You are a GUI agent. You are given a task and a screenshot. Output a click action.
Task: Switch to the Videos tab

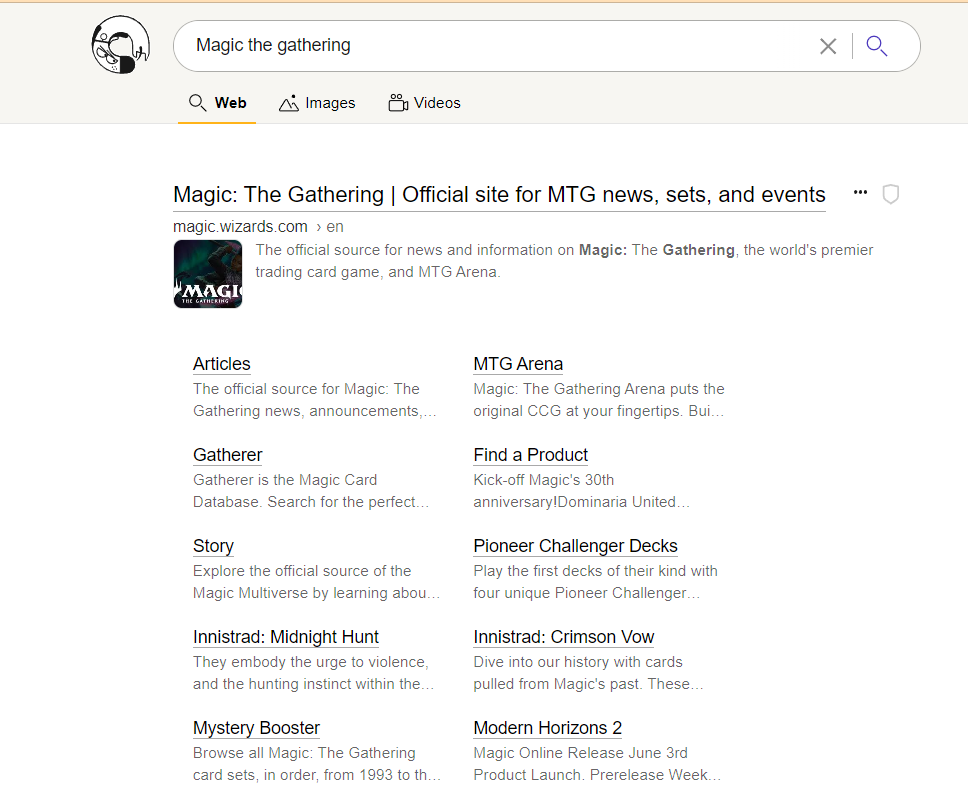425,103
